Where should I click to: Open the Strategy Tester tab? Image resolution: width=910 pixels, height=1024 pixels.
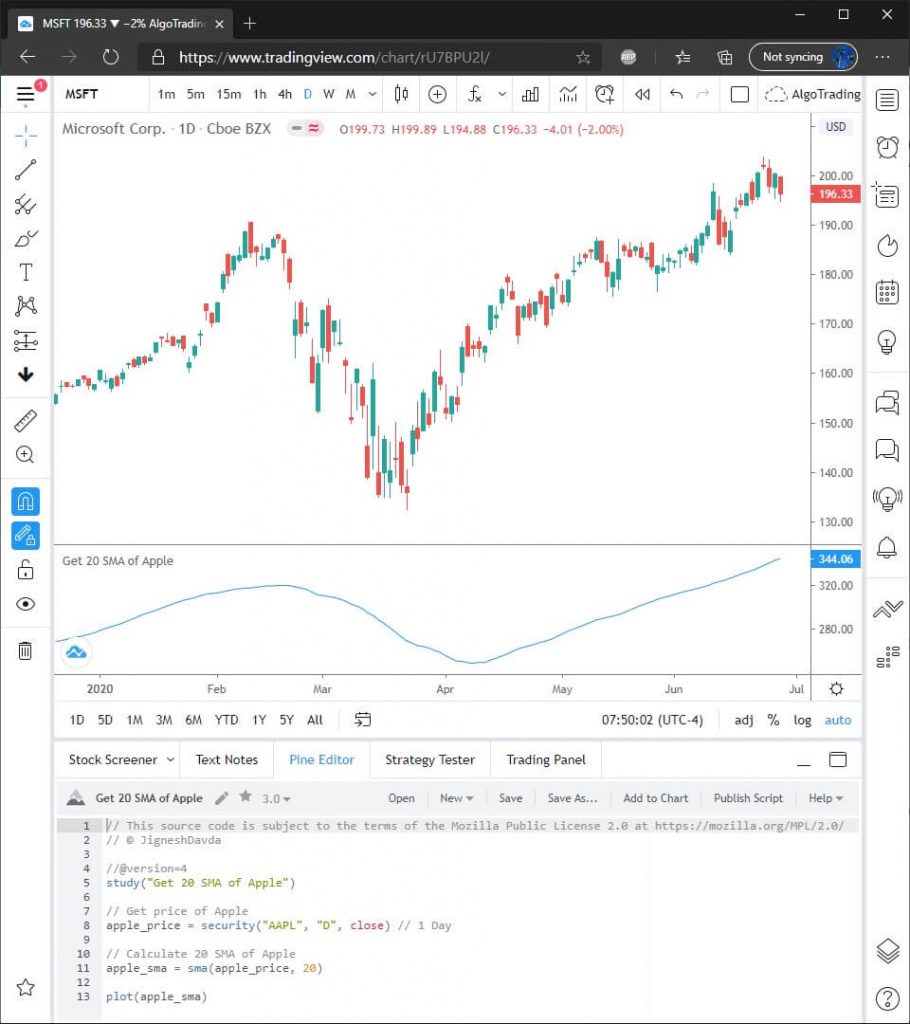[x=430, y=760]
